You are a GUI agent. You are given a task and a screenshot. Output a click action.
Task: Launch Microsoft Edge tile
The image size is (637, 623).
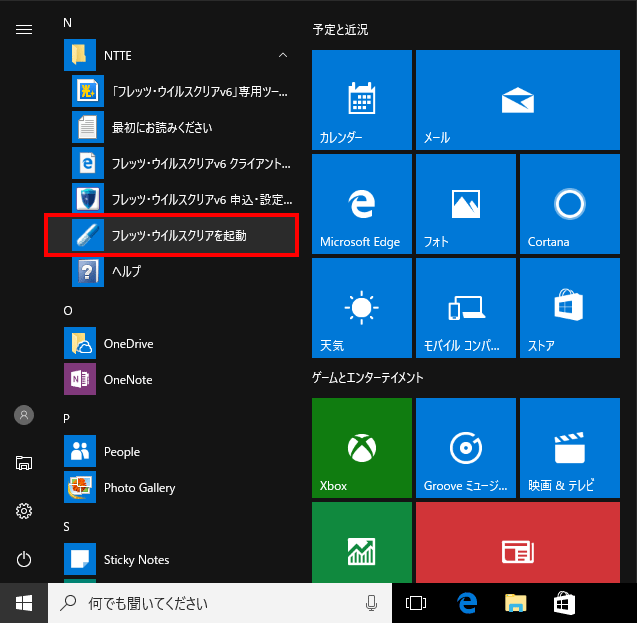[x=361, y=203]
